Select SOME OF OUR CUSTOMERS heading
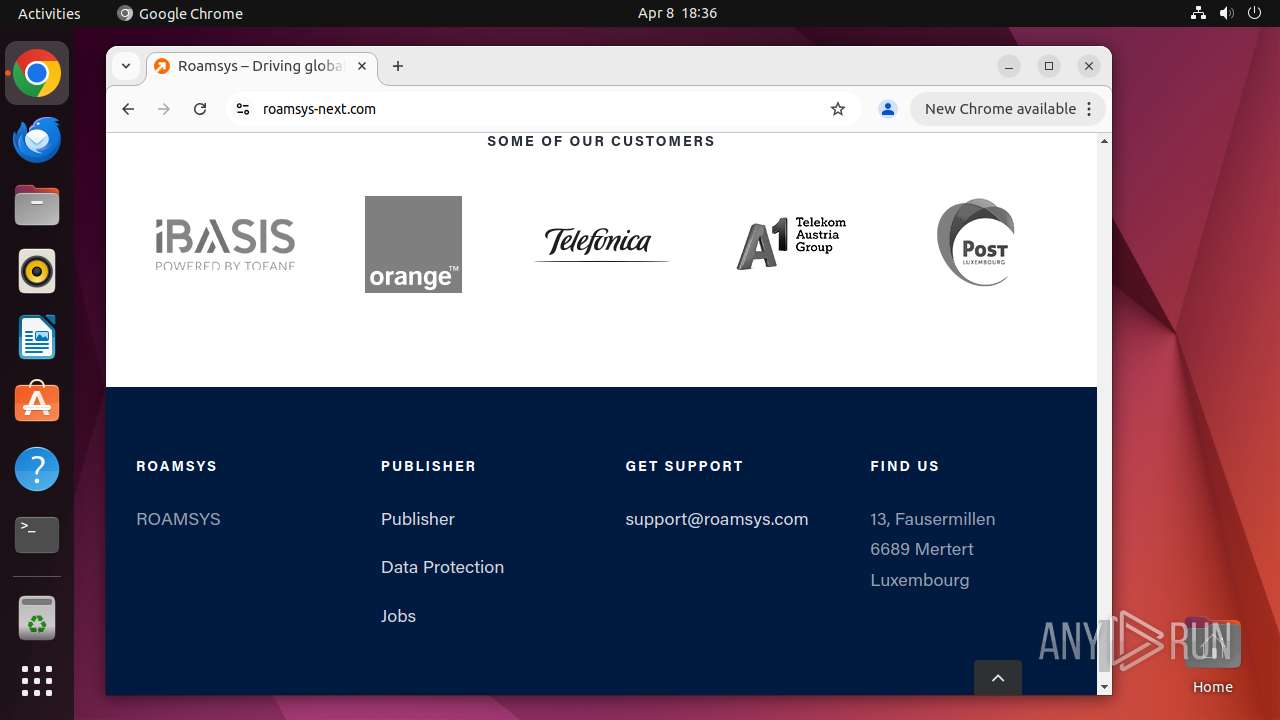This screenshot has width=1280, height=720. click(601, 141)
